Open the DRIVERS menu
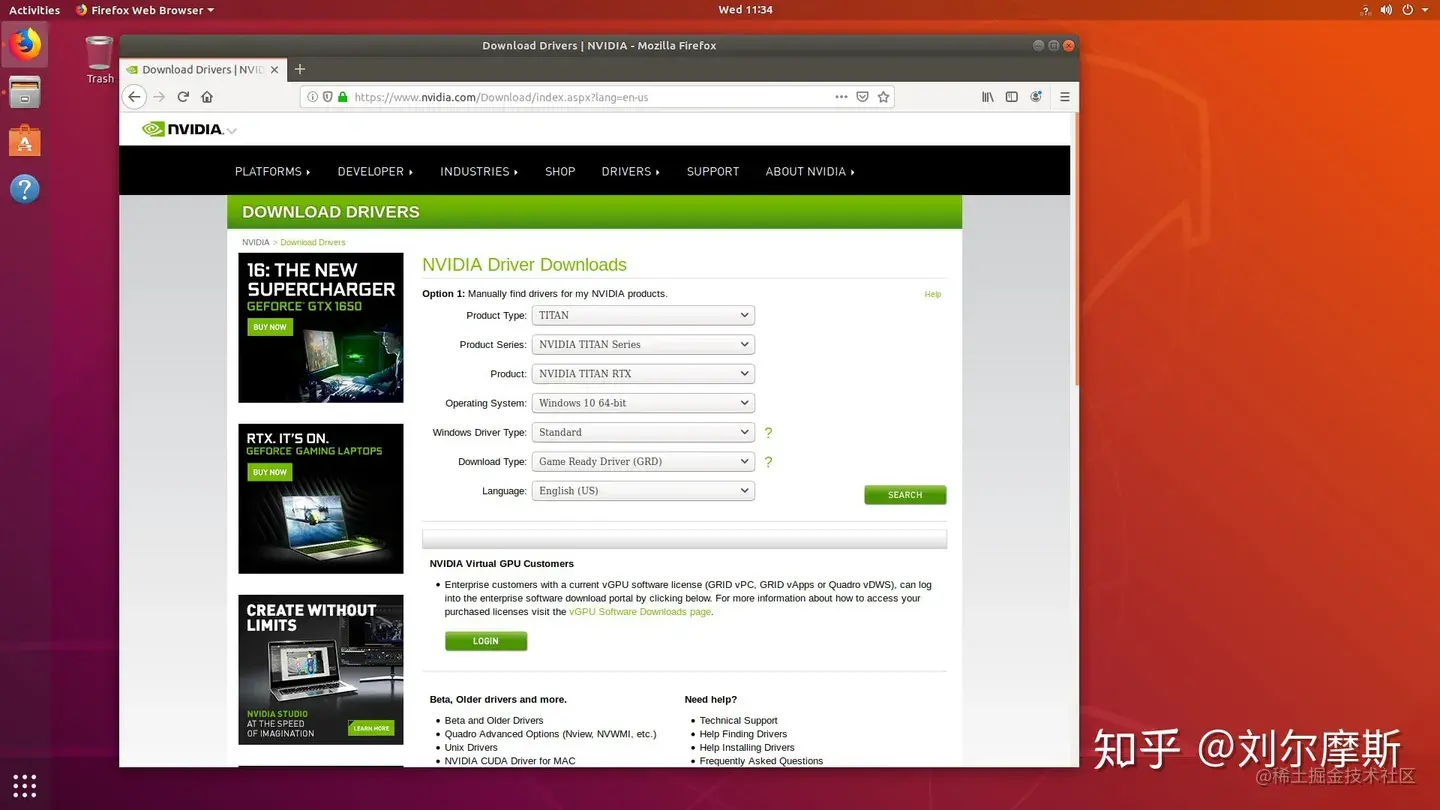Image resolution: width=1440 pixels, height=810 pixels. 631,172
